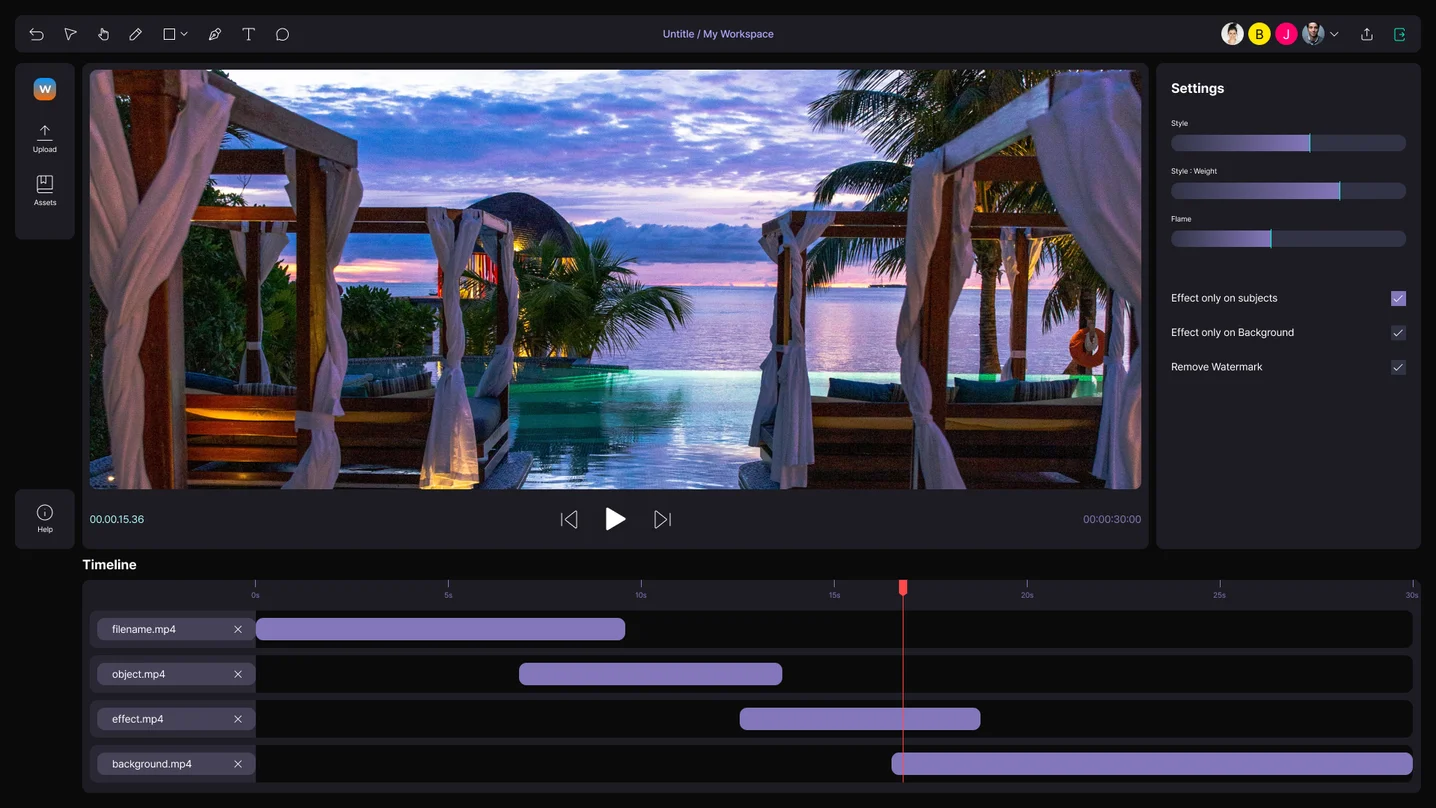Select the Pencil tool in the toolbar

click(135, 33)
